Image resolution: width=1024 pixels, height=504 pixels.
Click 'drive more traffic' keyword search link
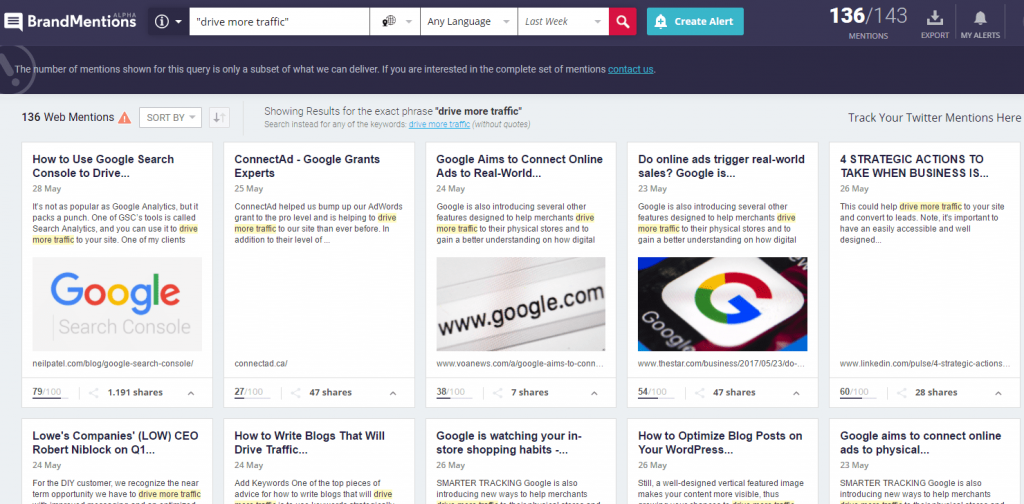[439, 124]
